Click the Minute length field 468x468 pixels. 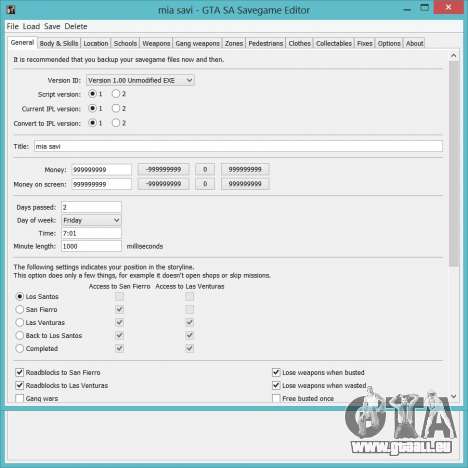coord(91,246)
